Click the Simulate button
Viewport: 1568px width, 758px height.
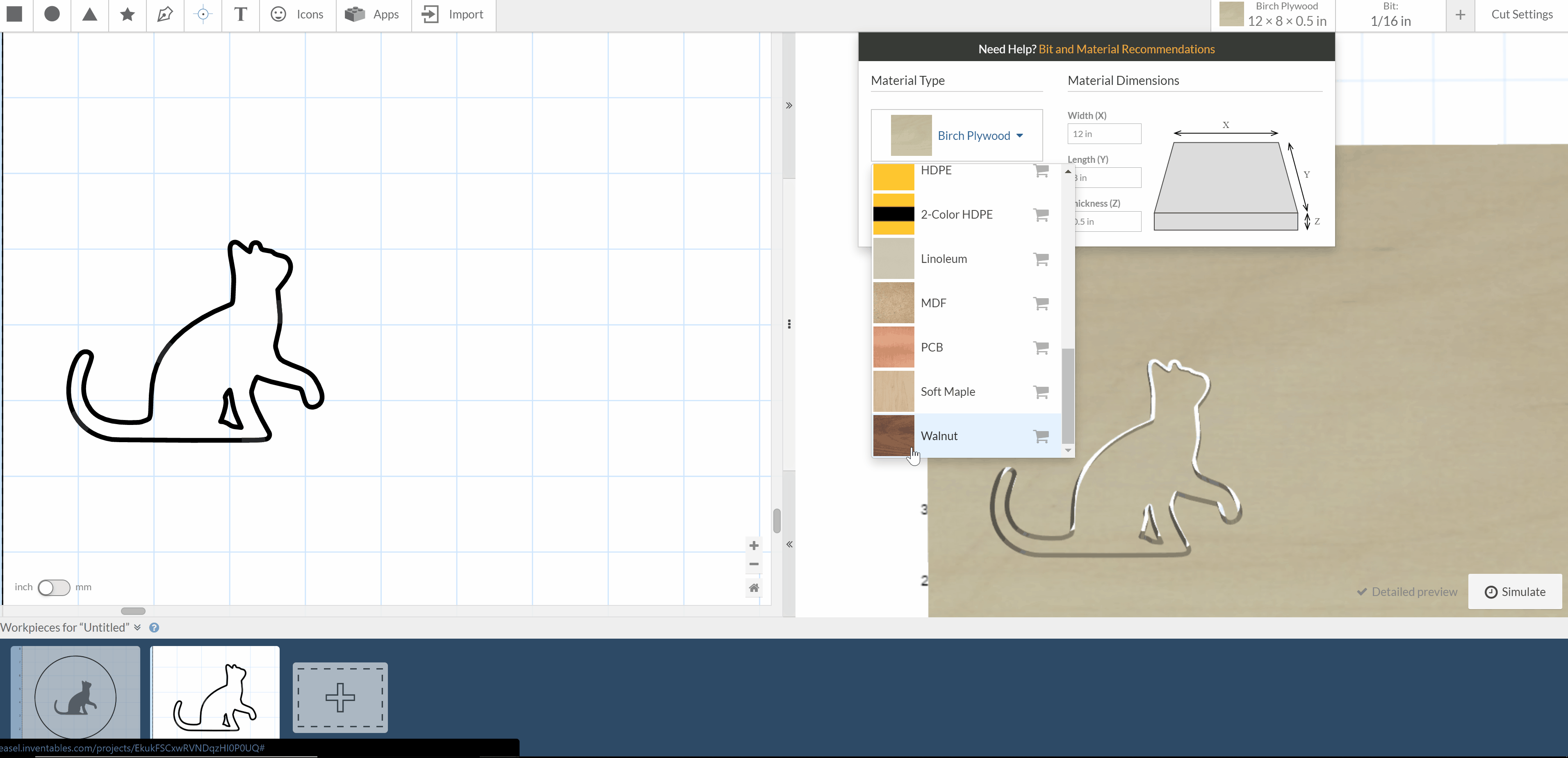coord(1514,592)
